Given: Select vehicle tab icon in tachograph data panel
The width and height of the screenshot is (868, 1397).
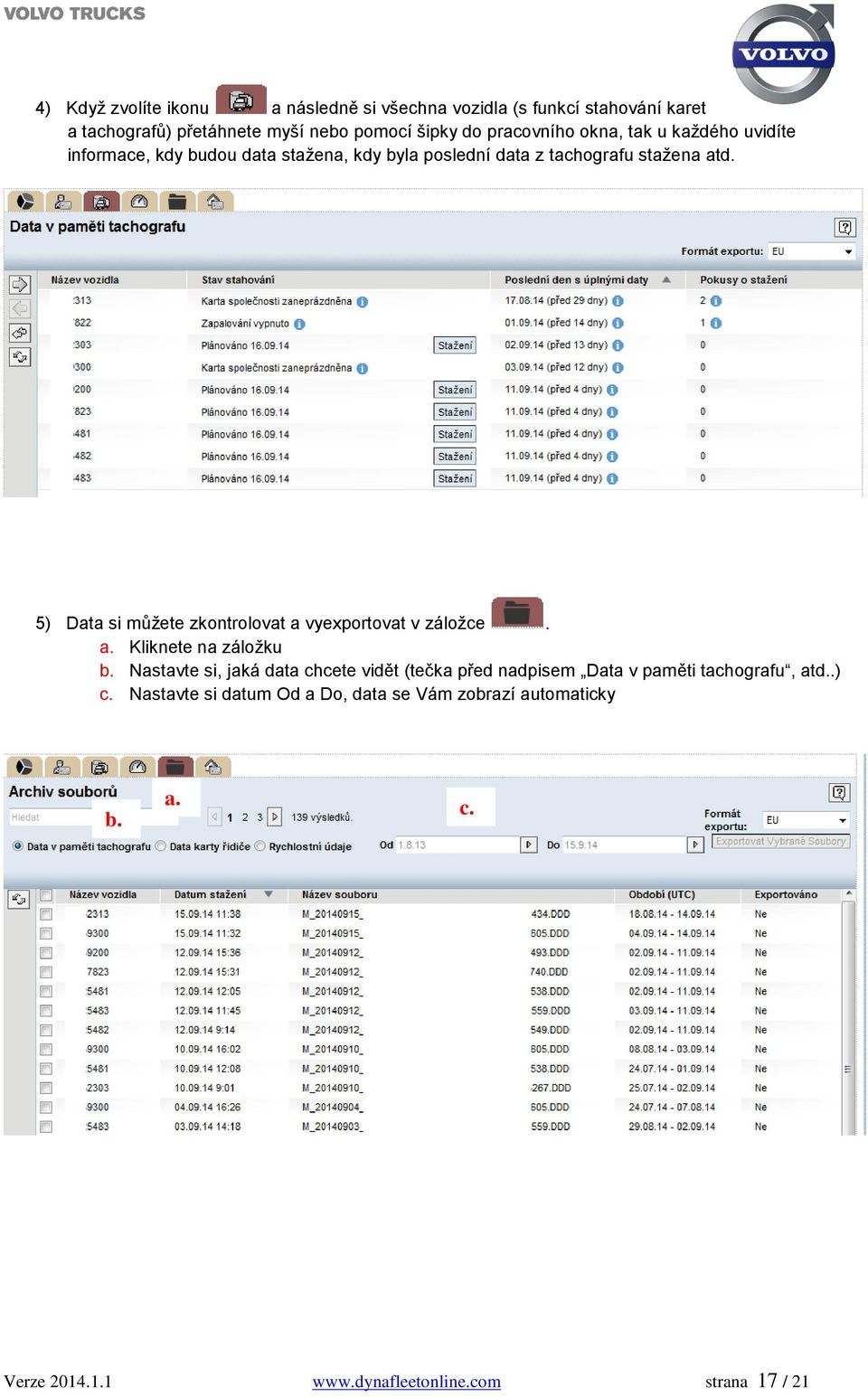Looking at the screenshot, I should [101, 202].
